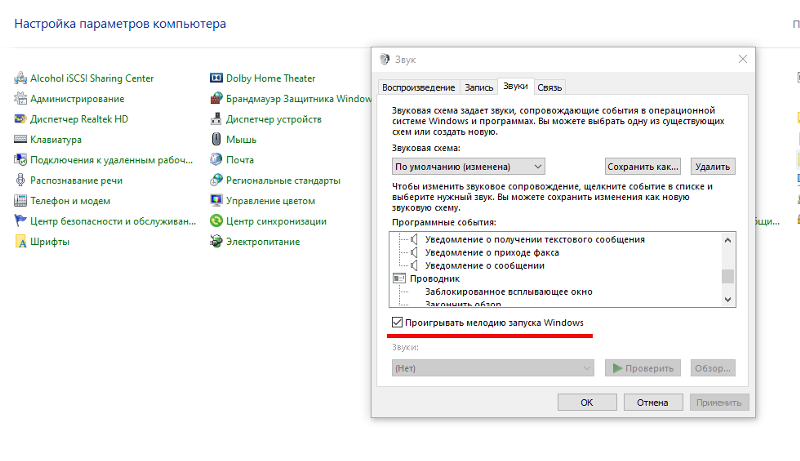This screenshot has height=461, width=800.
Task: Open Диспетчер устройств link
Action: (x=273, y=119)
